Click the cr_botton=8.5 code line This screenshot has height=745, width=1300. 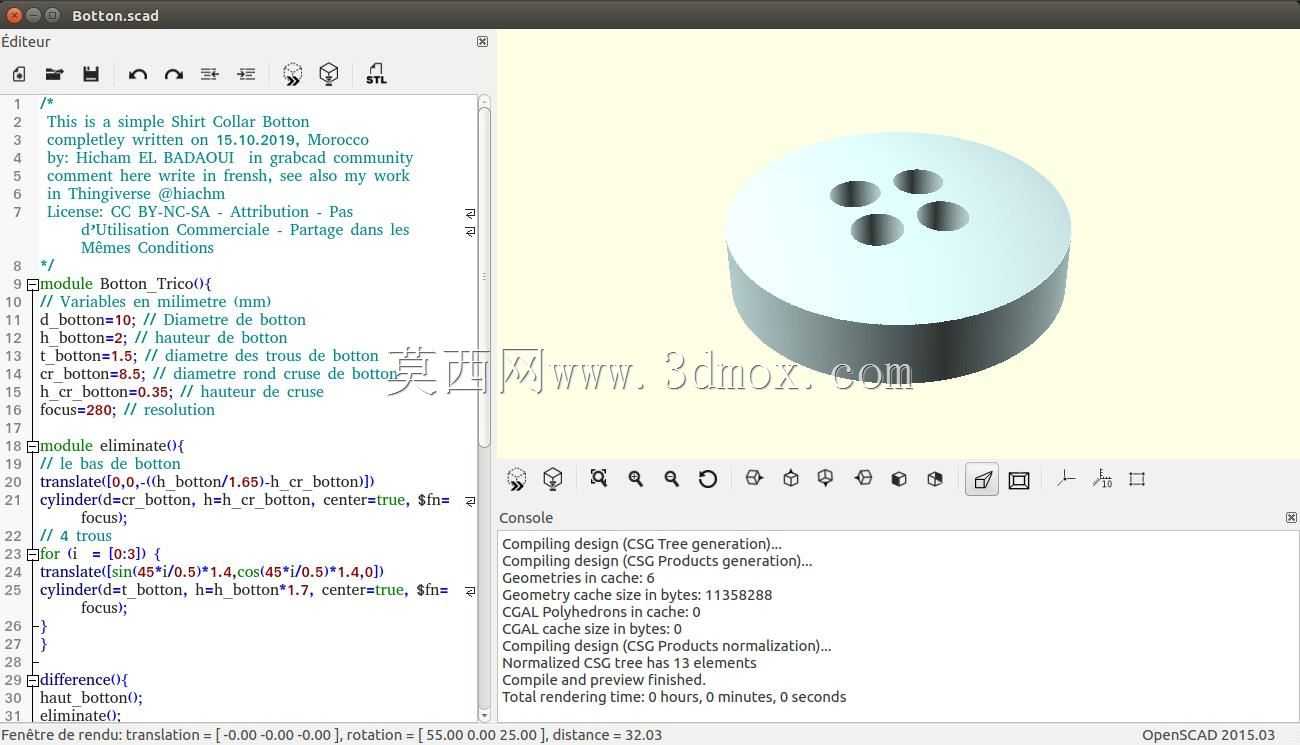pos(219,374)
